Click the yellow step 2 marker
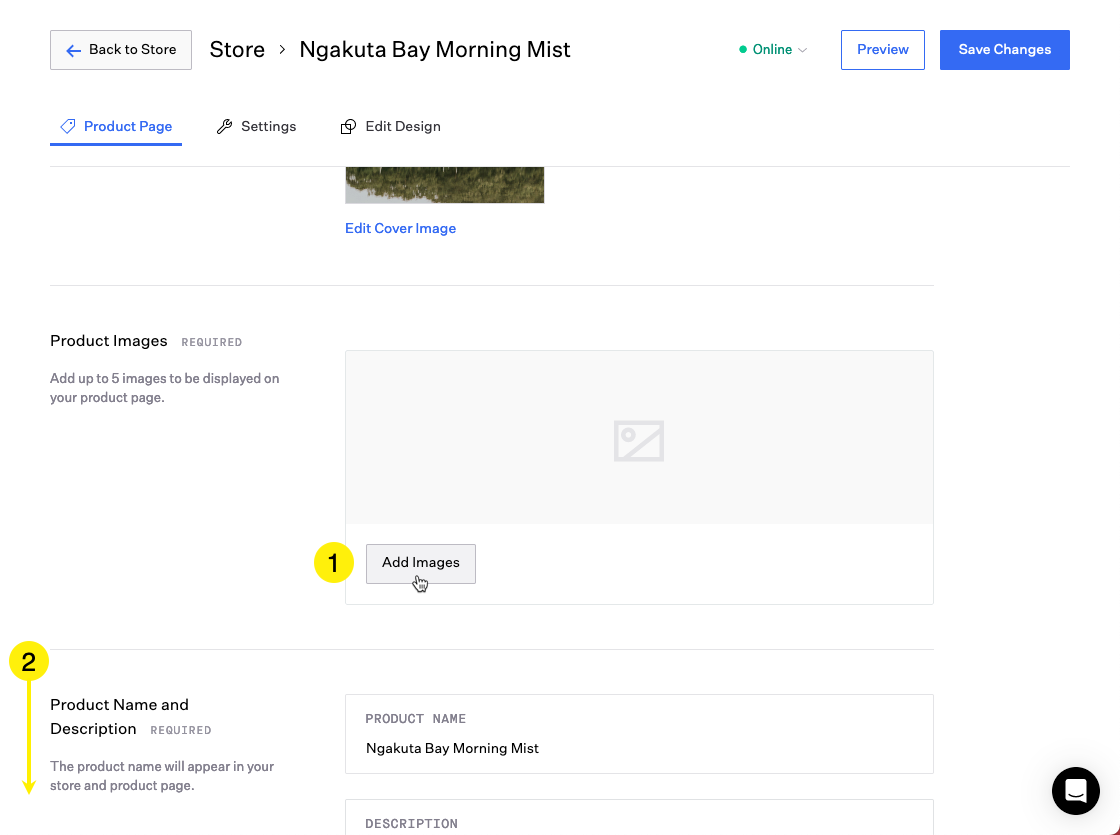This screenshot has height=835, width=1120. coord(29,662)
